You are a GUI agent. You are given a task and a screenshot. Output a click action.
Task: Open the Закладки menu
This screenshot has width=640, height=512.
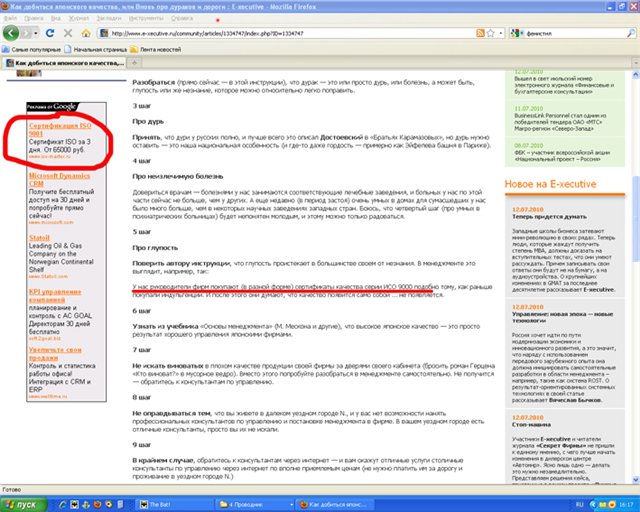[x=109, y=18]
